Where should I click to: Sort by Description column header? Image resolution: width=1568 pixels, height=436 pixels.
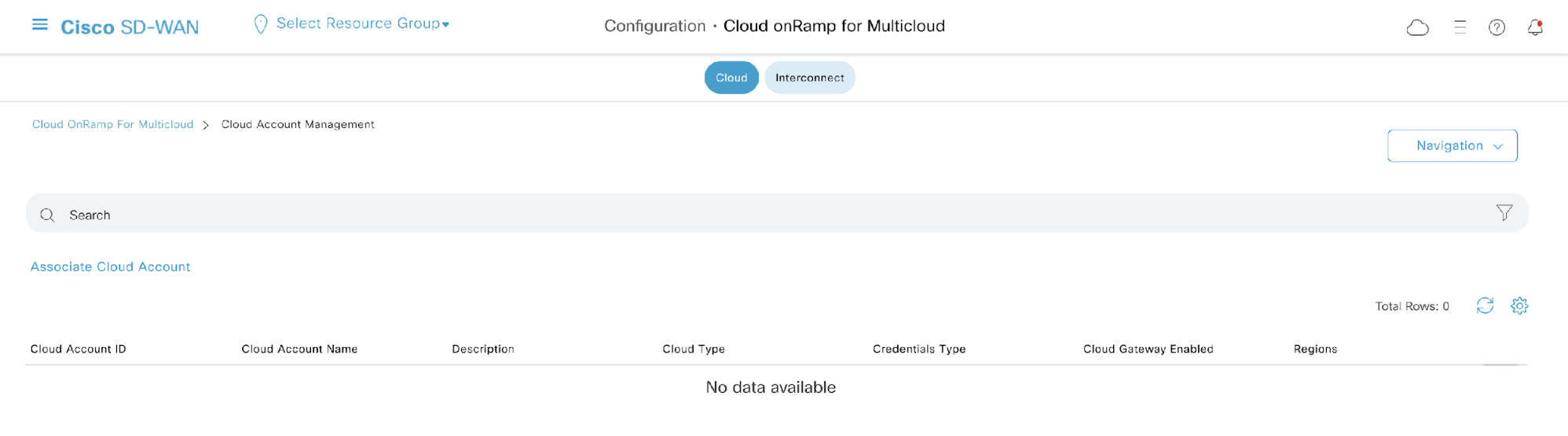[483, 349]
